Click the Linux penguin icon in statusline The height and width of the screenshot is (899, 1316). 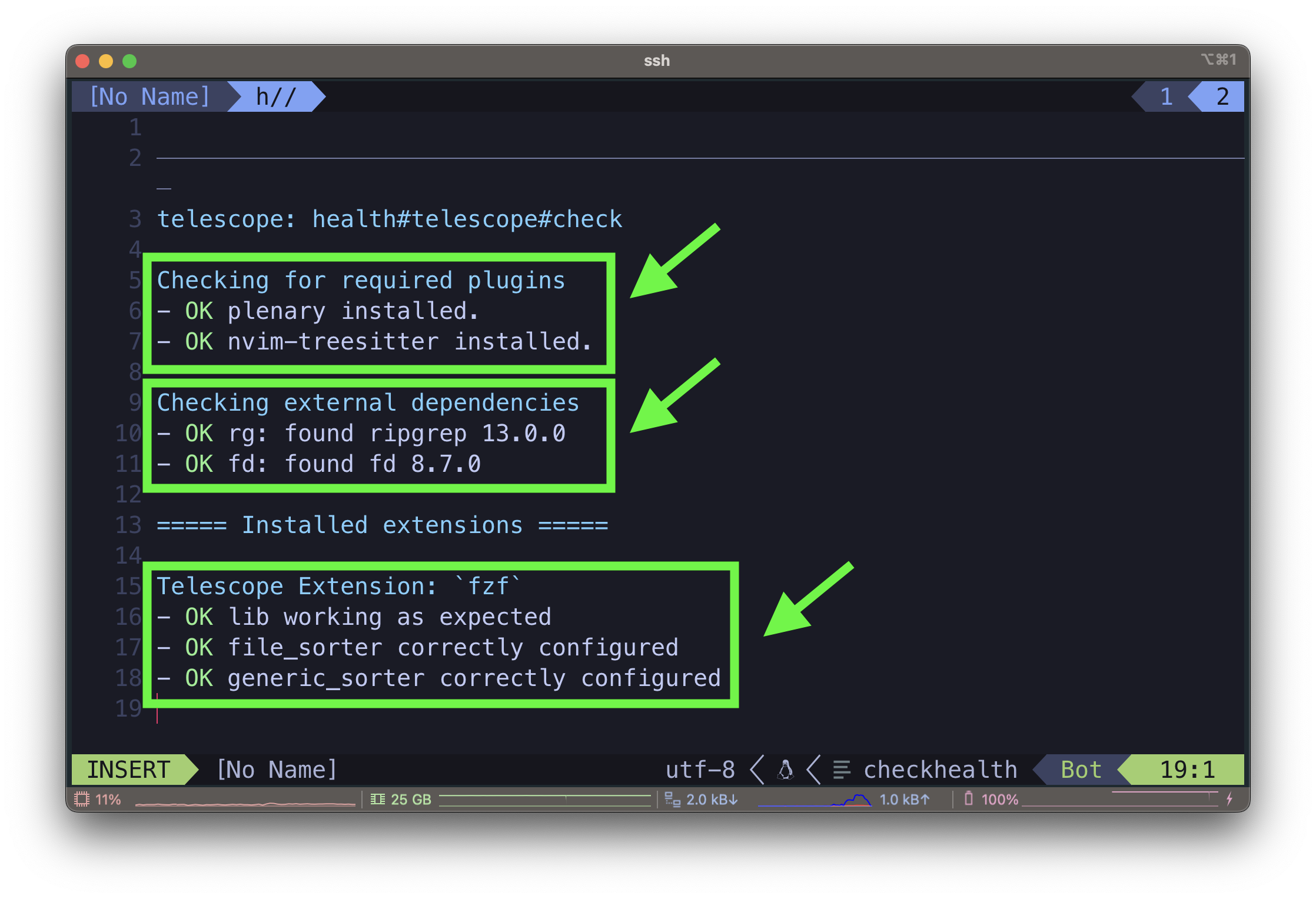[x=786, y=770]
